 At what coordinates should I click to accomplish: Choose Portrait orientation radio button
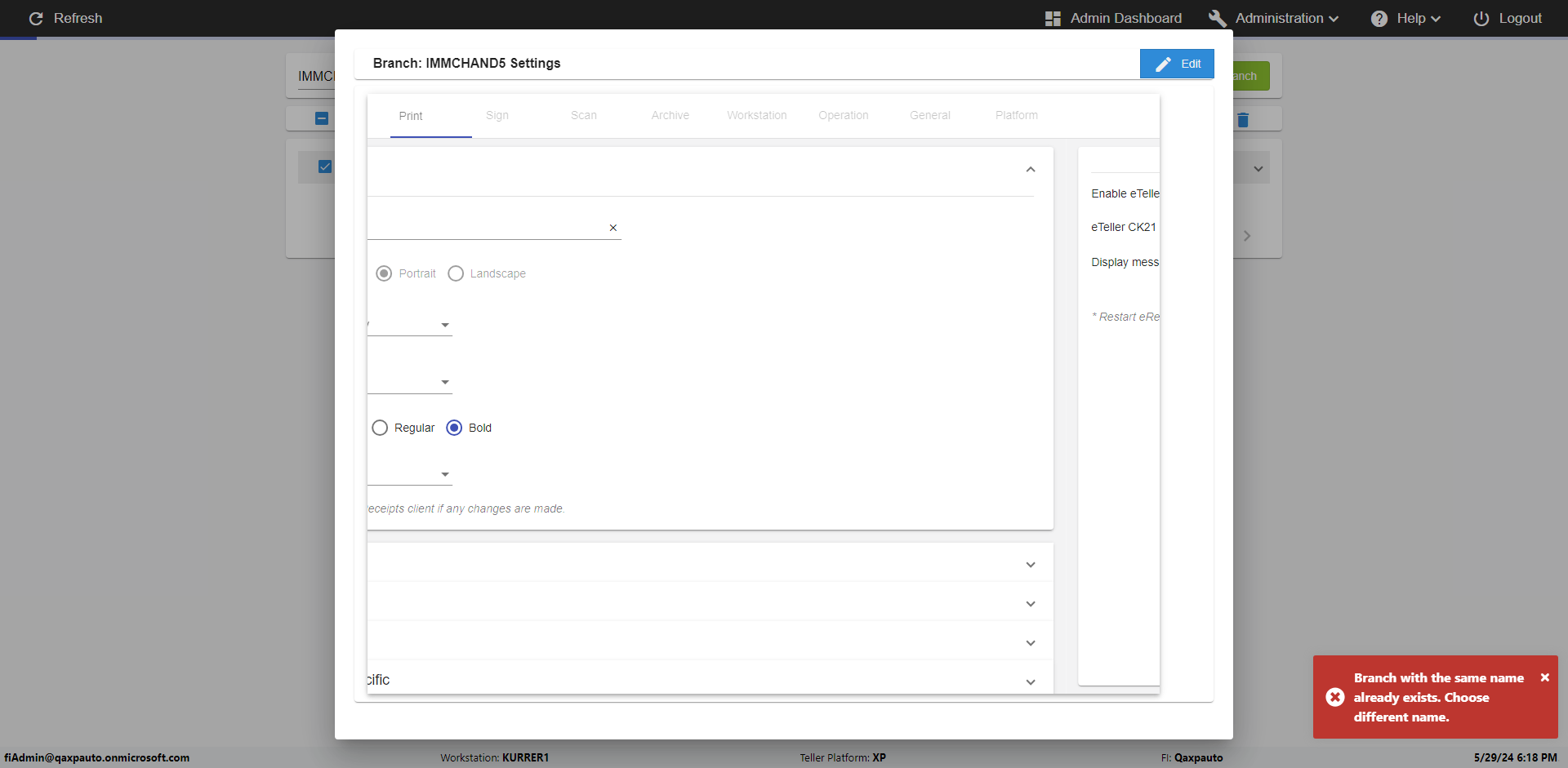(x=384, y=273)
